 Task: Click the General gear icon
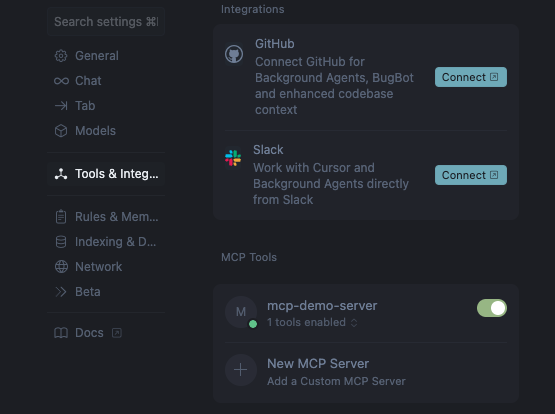tap(61, 56)
